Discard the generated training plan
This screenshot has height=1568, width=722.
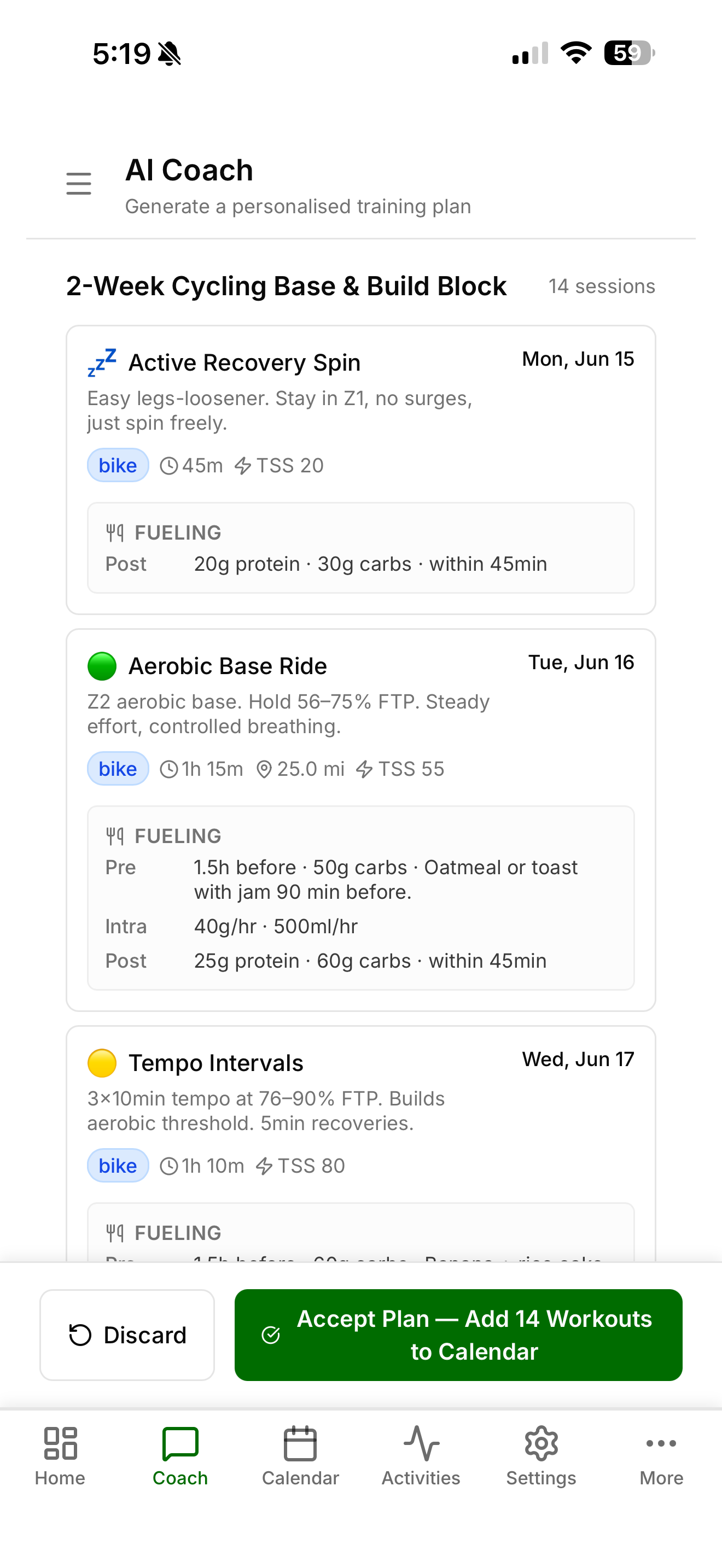tap(127, 1335)
